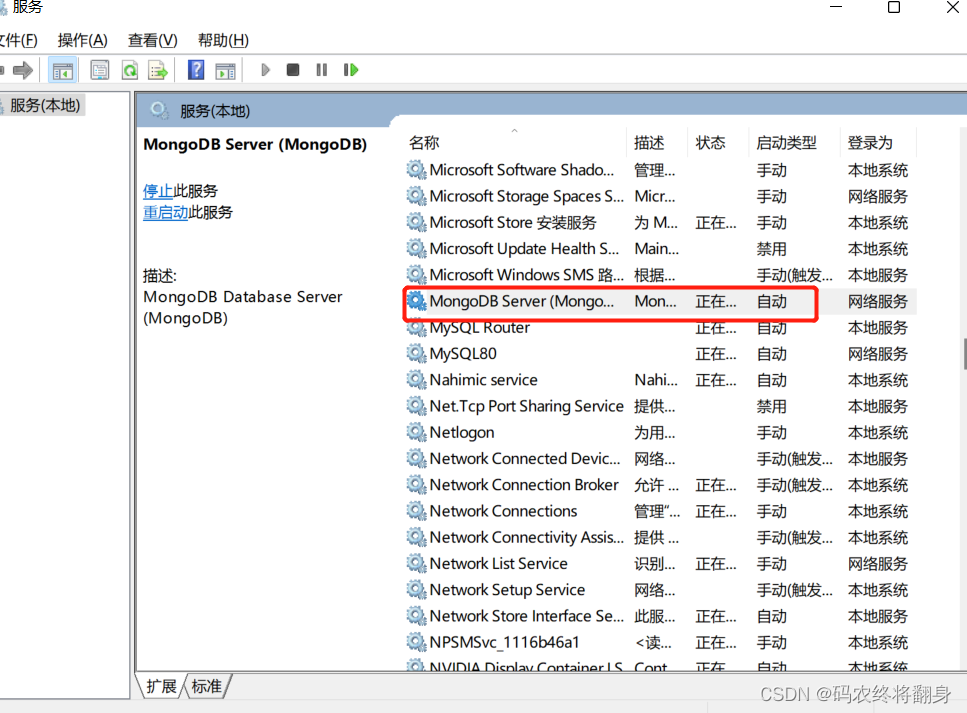Click the gear icon beside Network List Service
Image resolution: width=967 pixels, height=713 pixels.
point(416,564)
